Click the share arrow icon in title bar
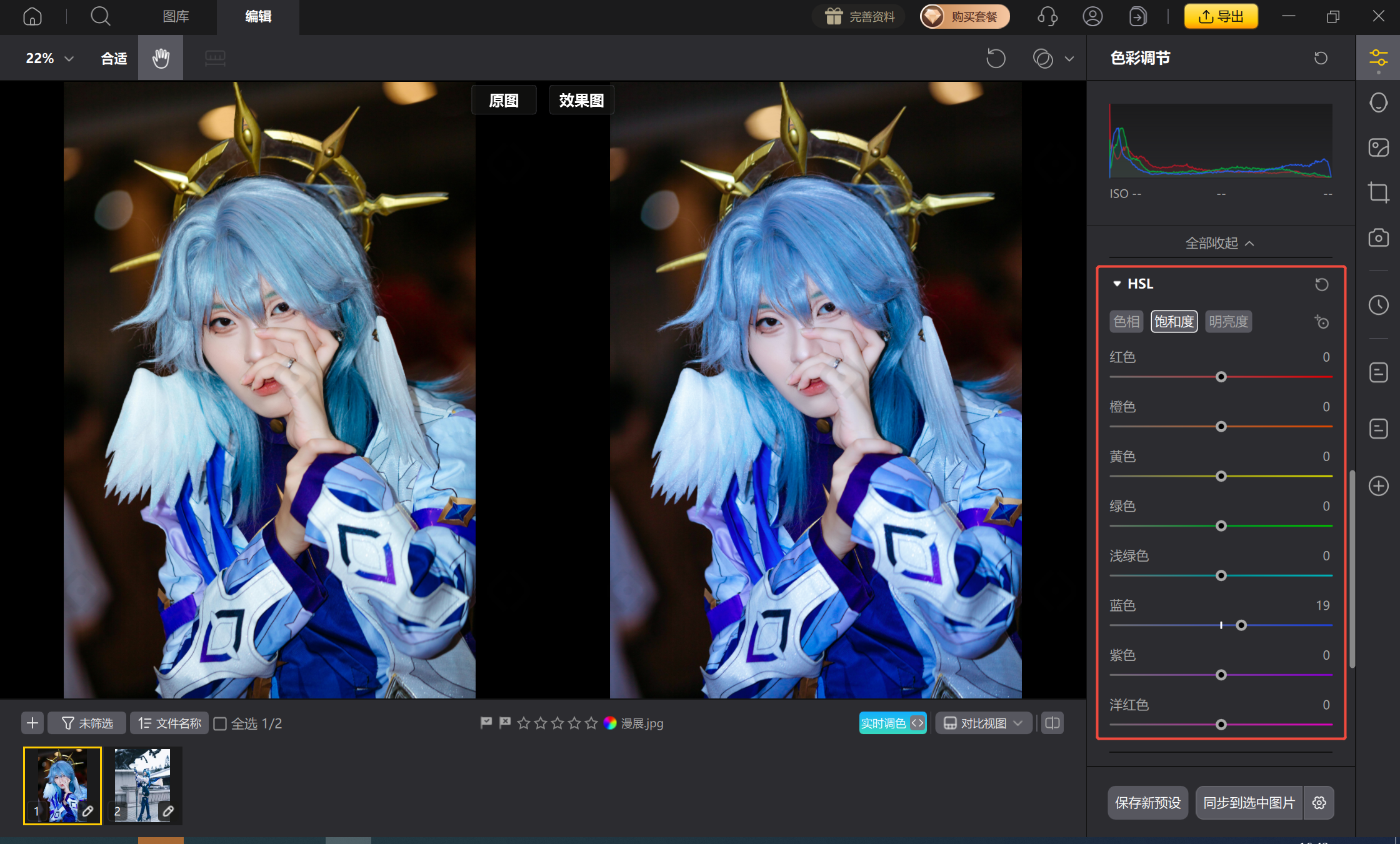Screen dimensions: 1400x844 (1138, 16)
